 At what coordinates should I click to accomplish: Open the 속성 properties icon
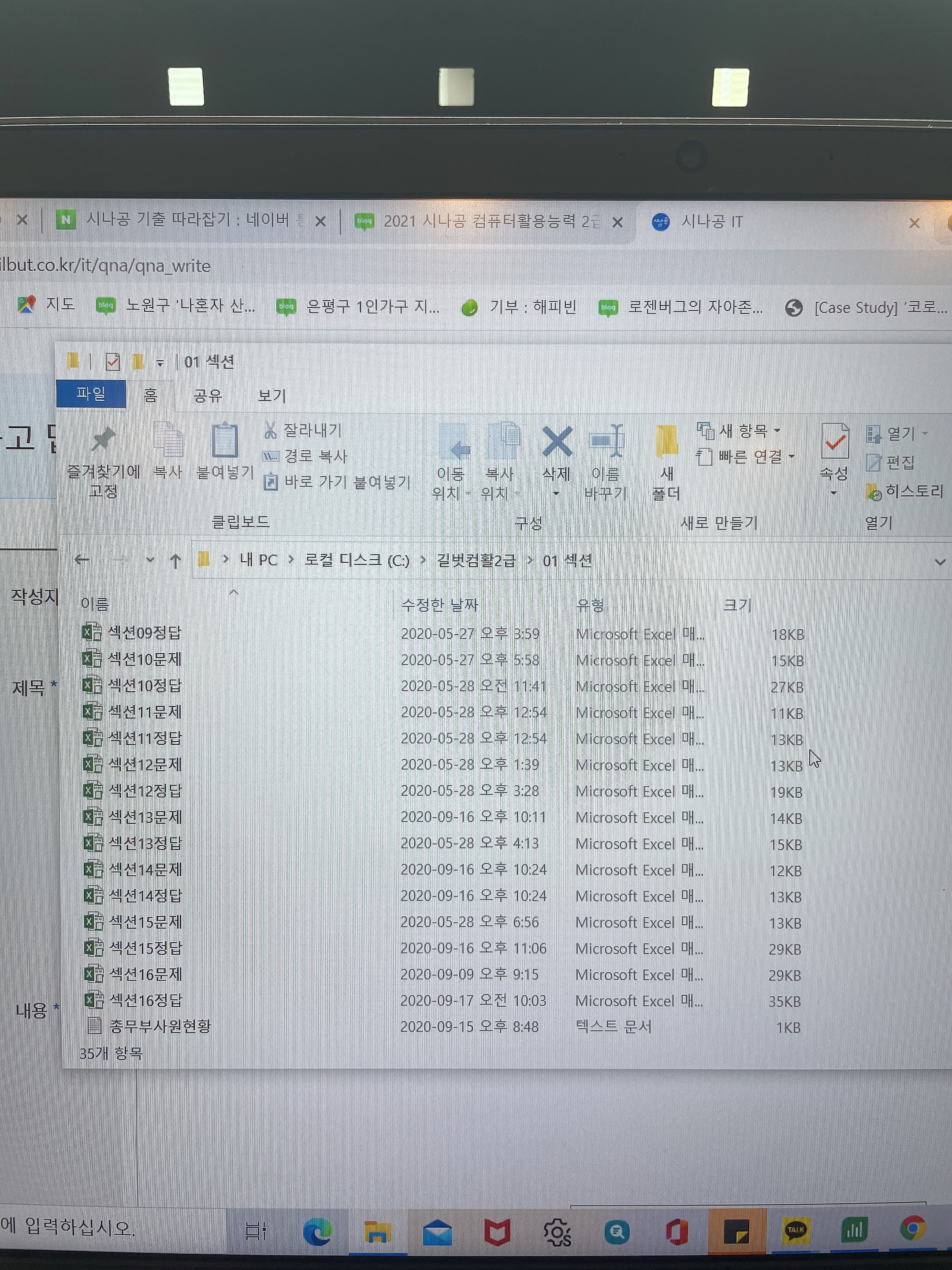pos(834,441)
